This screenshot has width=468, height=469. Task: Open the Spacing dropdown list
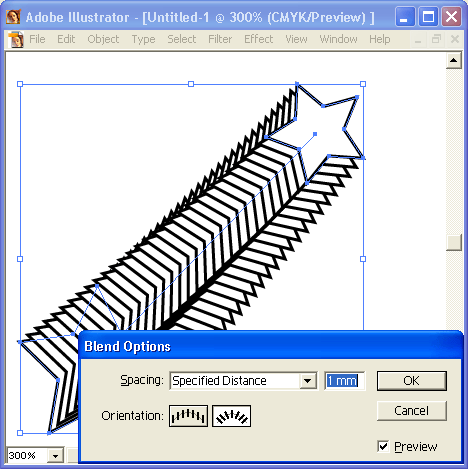pyautogui.click(x=308, y=381)
